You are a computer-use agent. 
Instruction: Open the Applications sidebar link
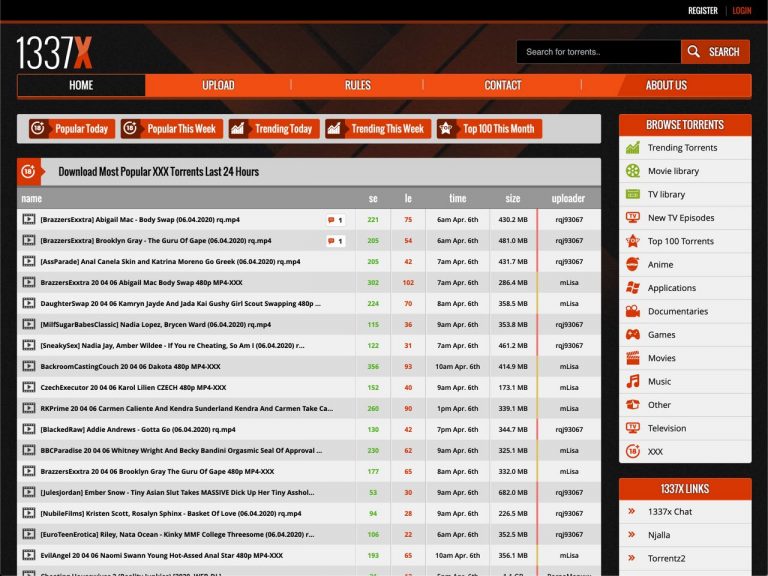coord(672,288)
